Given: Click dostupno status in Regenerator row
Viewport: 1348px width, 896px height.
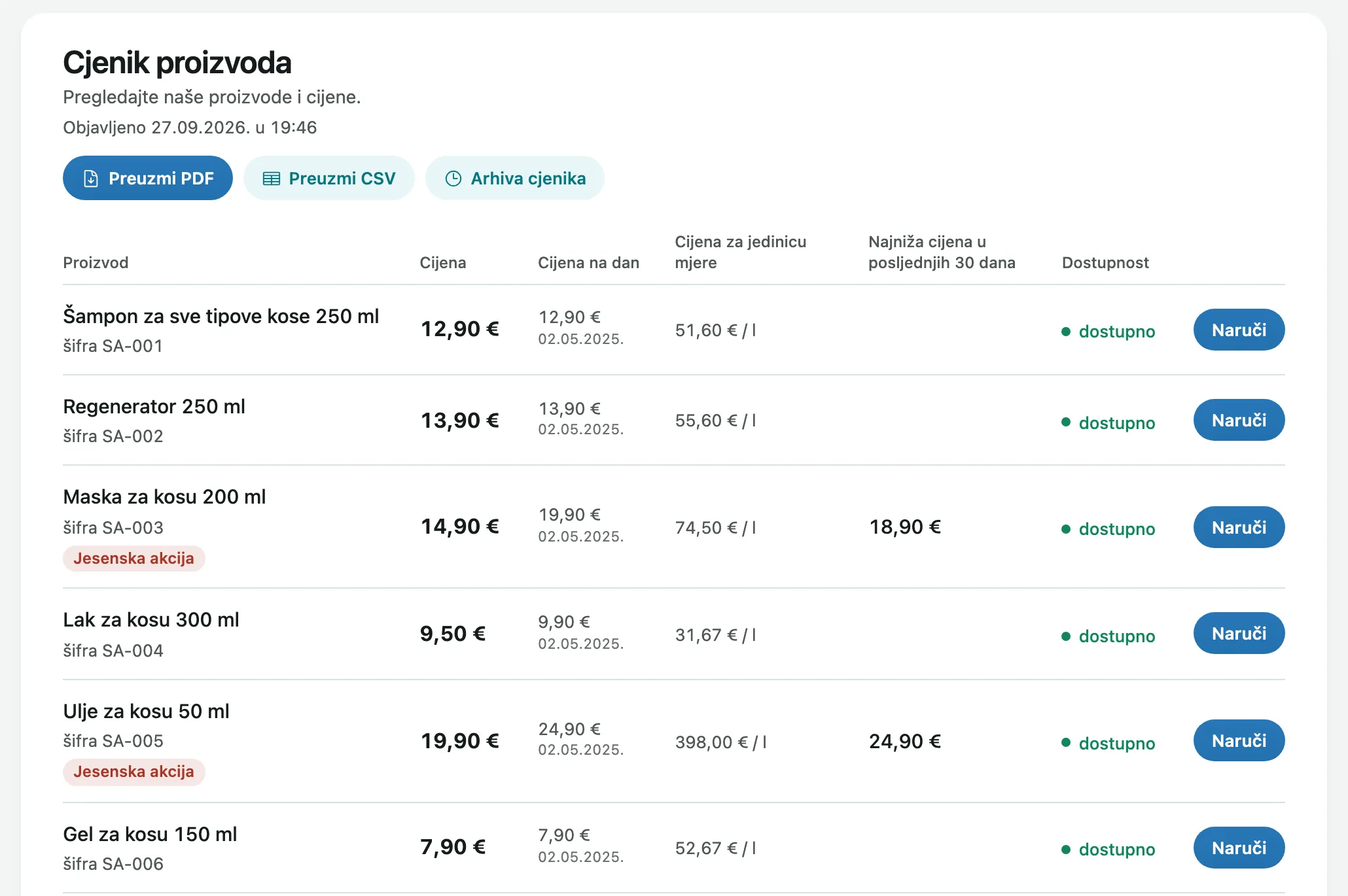Looking at the screenshot, I should 1109,423.
